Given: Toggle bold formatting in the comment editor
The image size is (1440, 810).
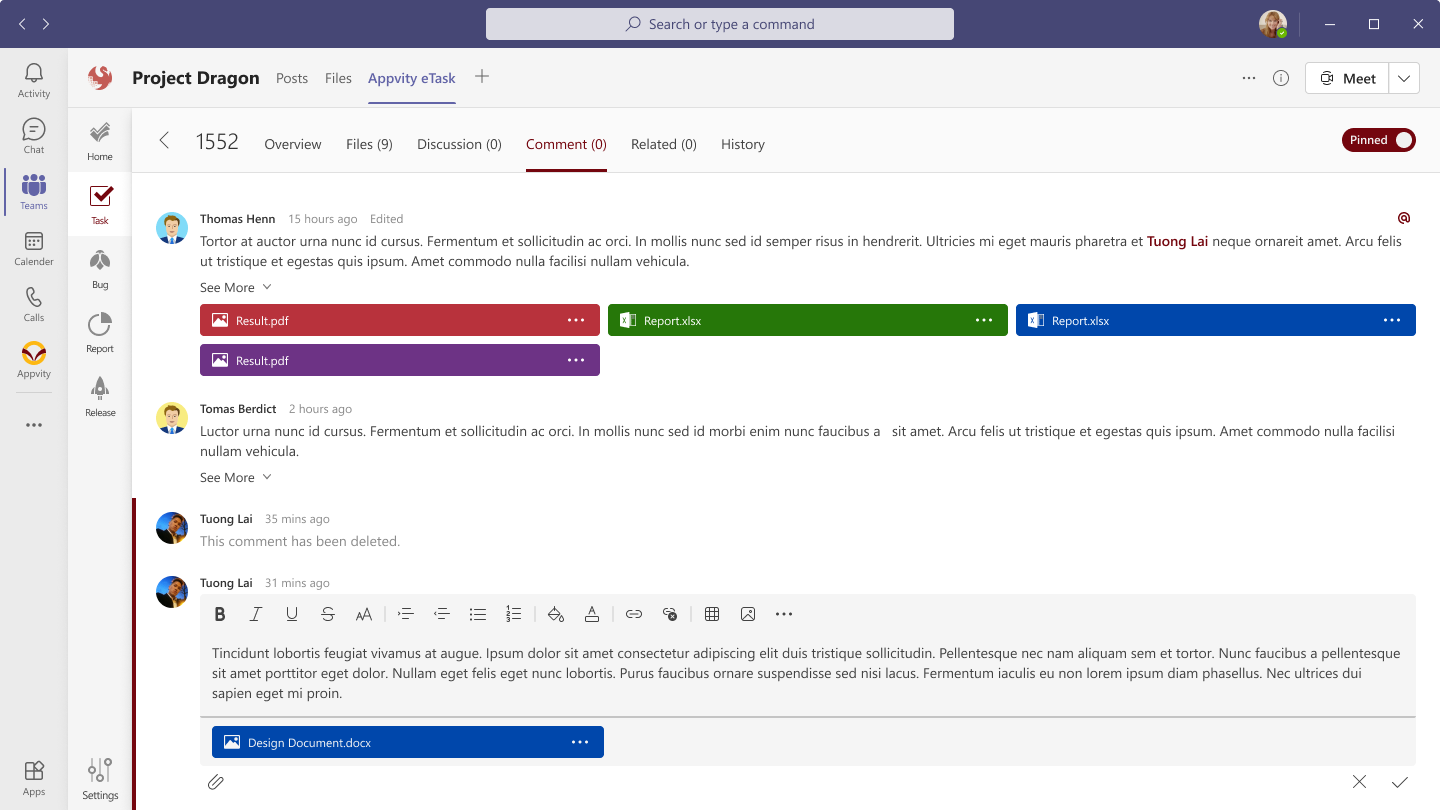Looking at the screenshot, I should (220, 614).
